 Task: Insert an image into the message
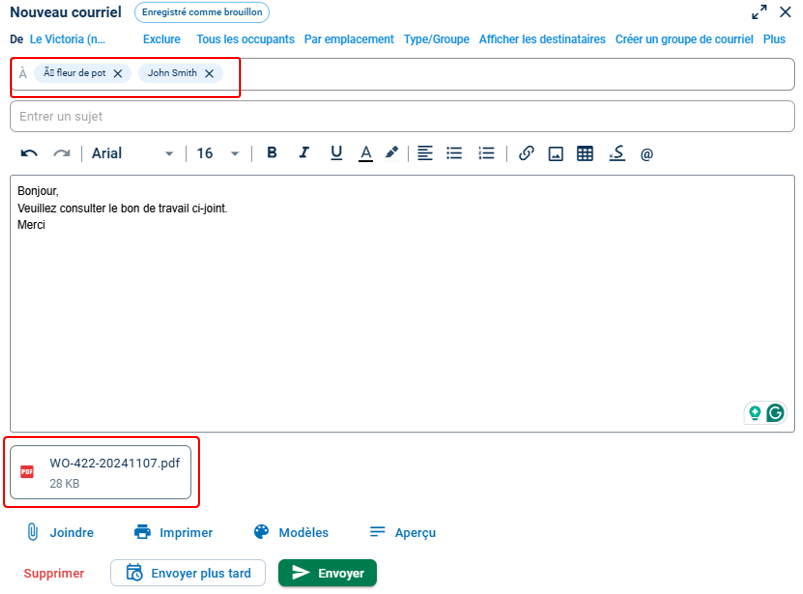point(556,154)
